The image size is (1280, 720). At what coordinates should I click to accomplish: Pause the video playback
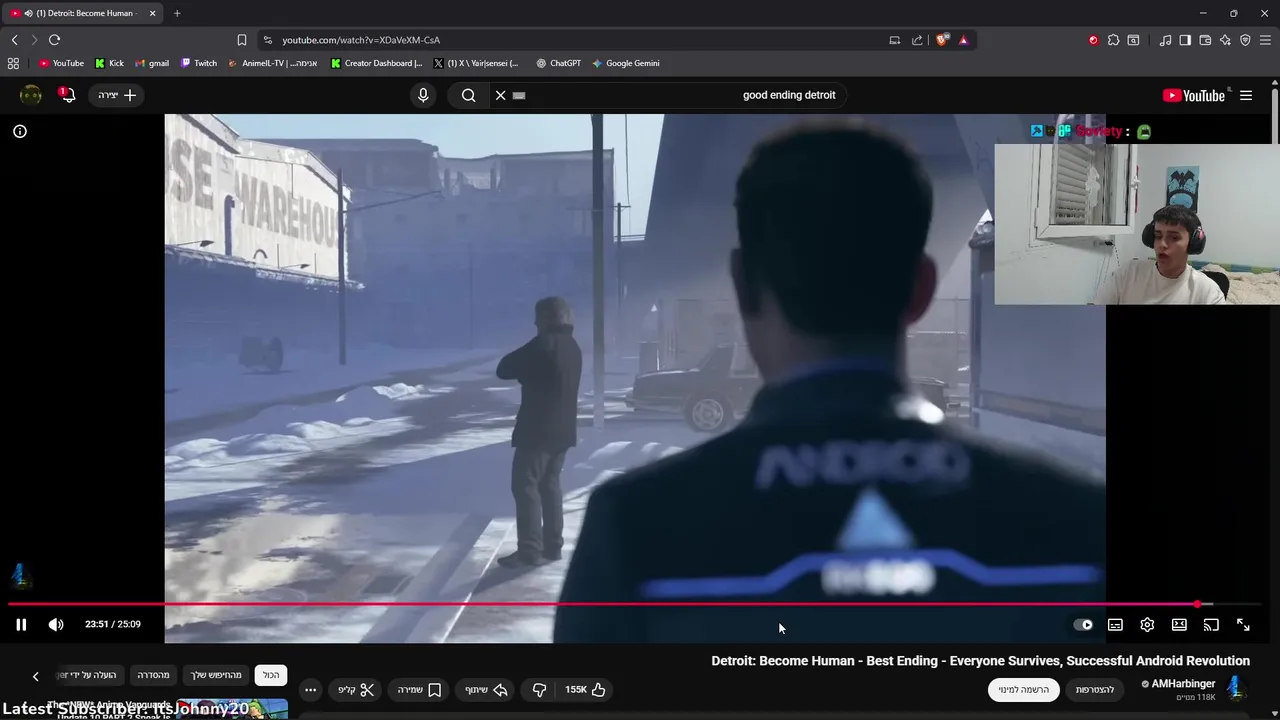click(21, 625)
